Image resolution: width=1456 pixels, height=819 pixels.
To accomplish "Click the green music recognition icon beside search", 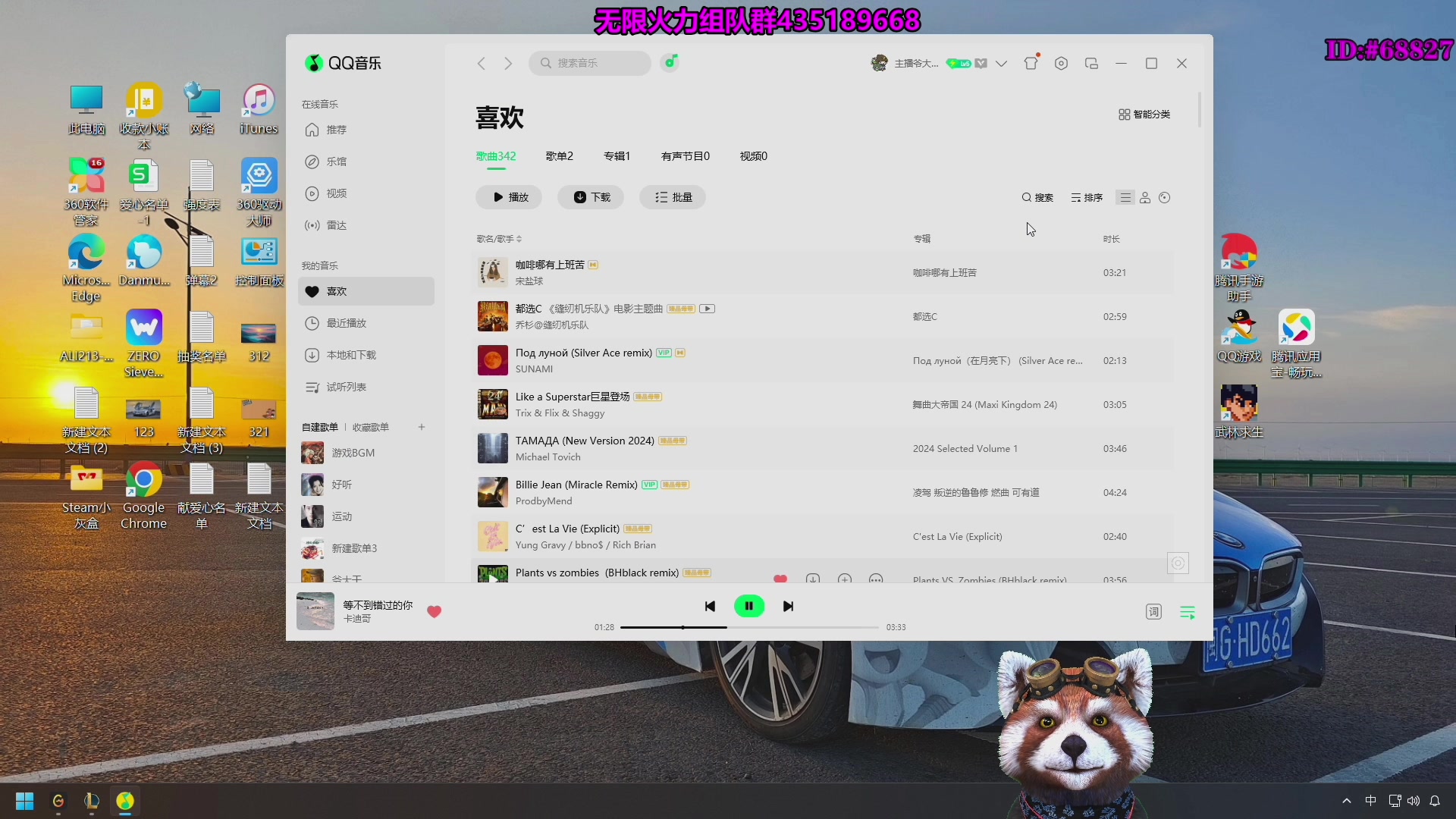I will pos(670,62).
